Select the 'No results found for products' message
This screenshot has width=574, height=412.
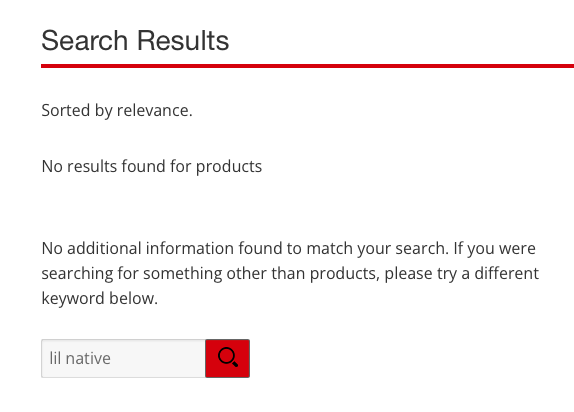click(152, 166)
